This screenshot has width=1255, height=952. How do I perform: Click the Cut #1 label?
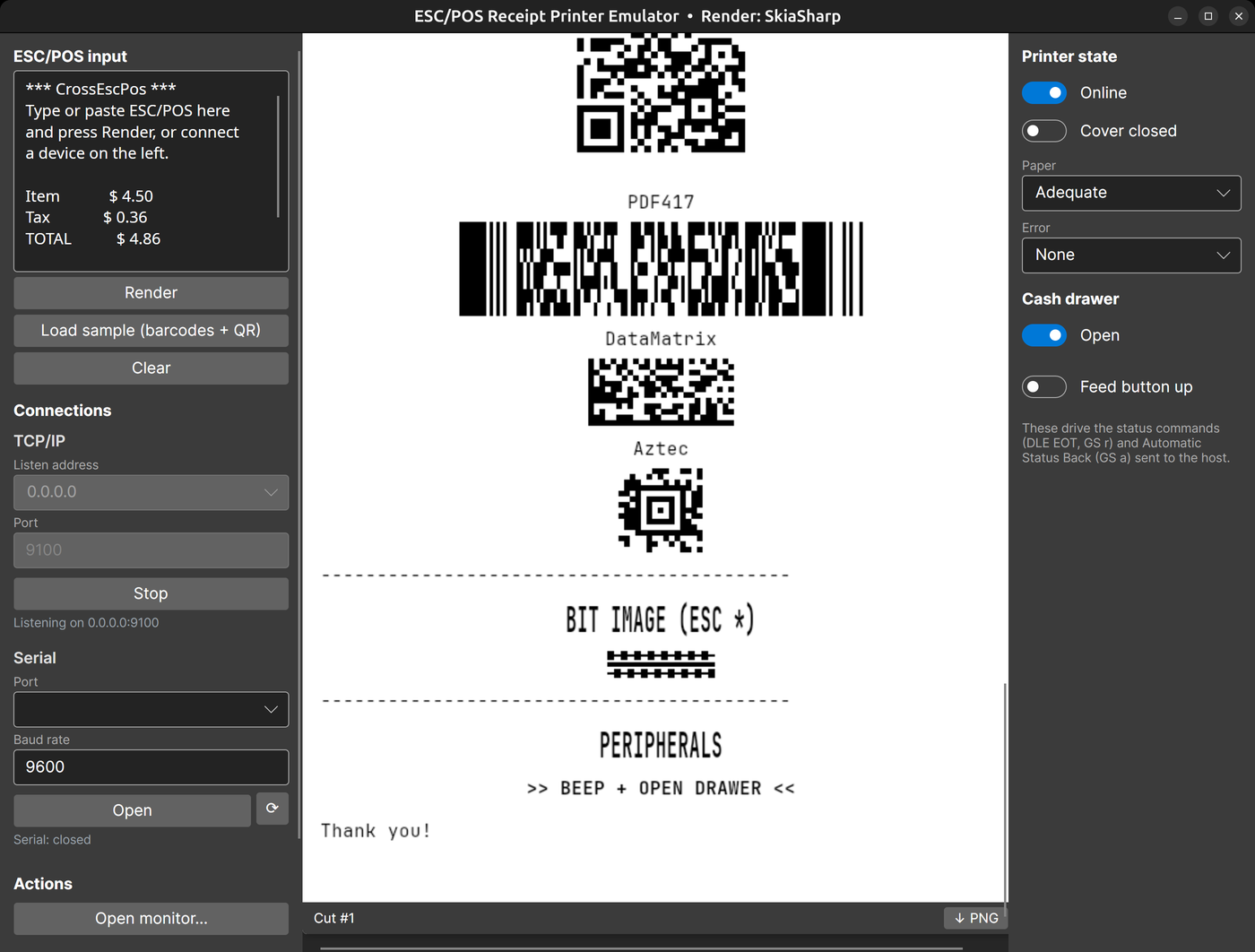click(334, 918)
